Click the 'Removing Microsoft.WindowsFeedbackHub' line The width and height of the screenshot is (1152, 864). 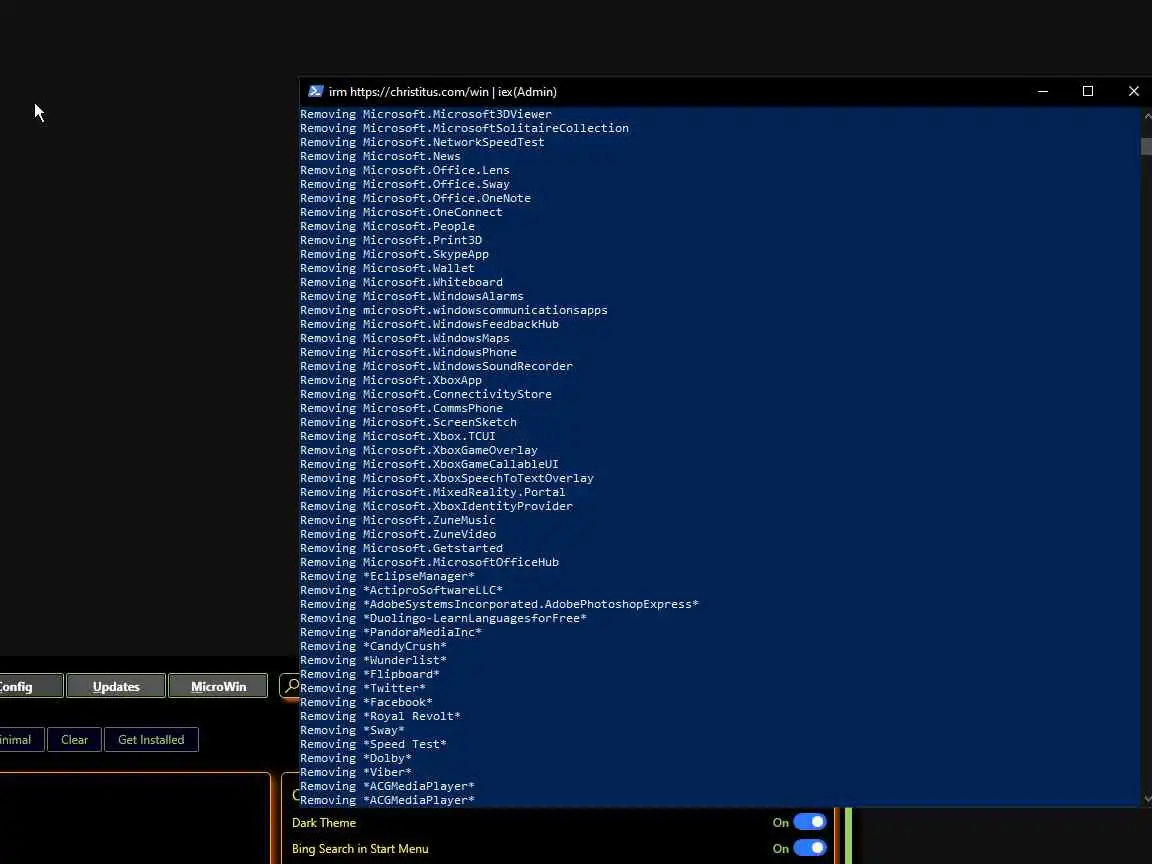429,324
